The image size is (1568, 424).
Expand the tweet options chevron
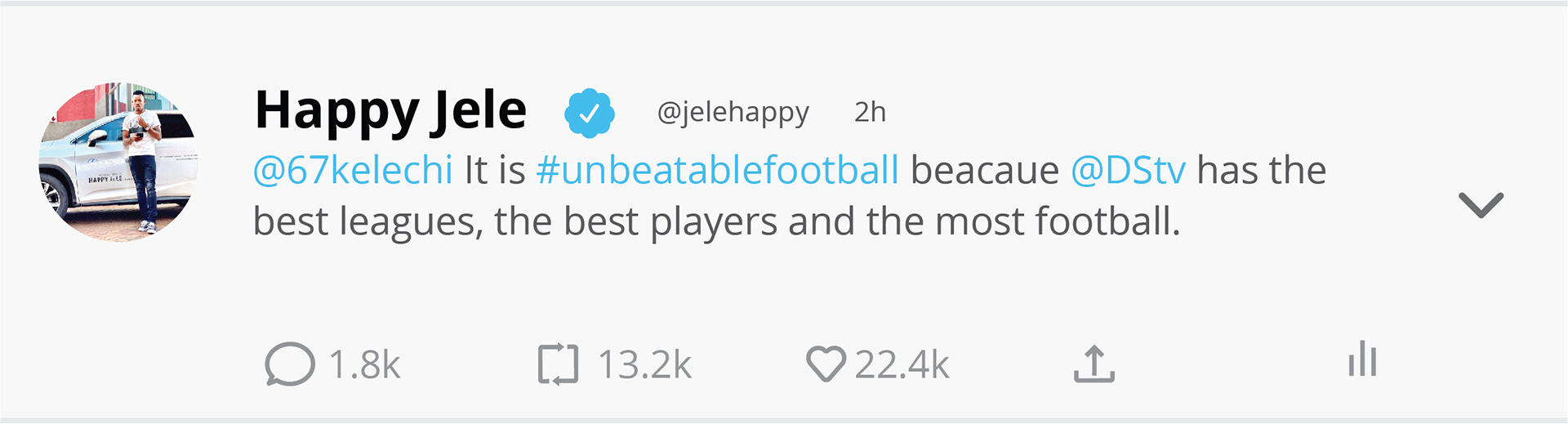[1481, 204]
